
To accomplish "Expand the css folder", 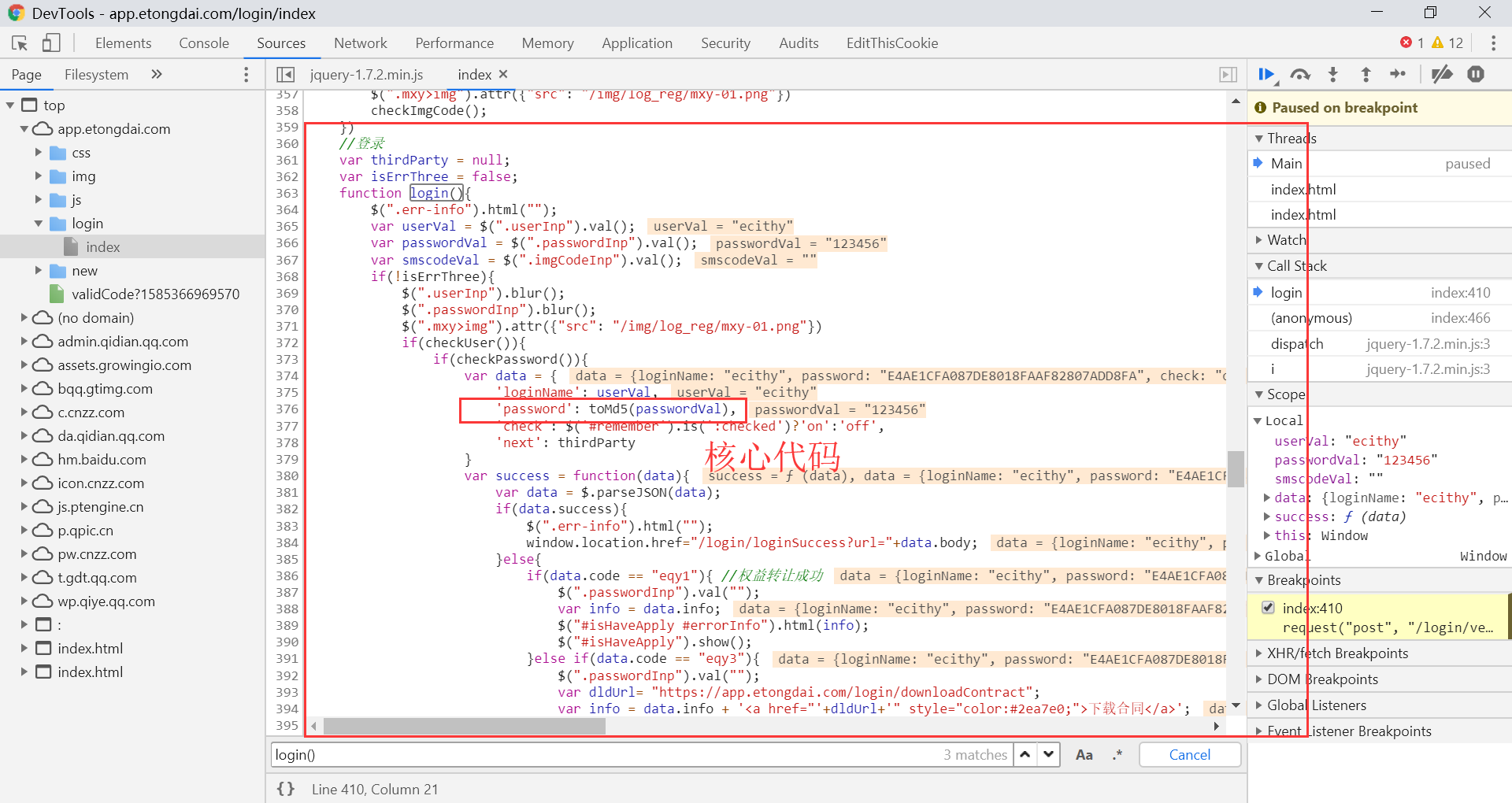I will pyautogui.click(x=39, y=153).
